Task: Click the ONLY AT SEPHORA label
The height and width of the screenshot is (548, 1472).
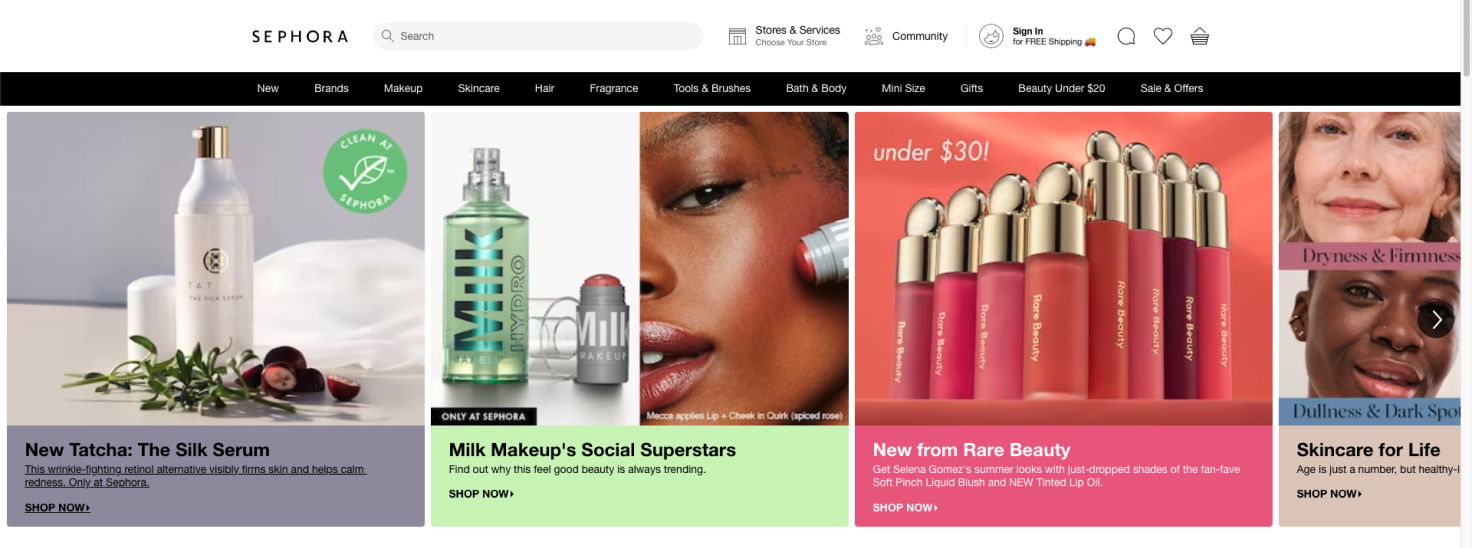Action: click(484, 416)
